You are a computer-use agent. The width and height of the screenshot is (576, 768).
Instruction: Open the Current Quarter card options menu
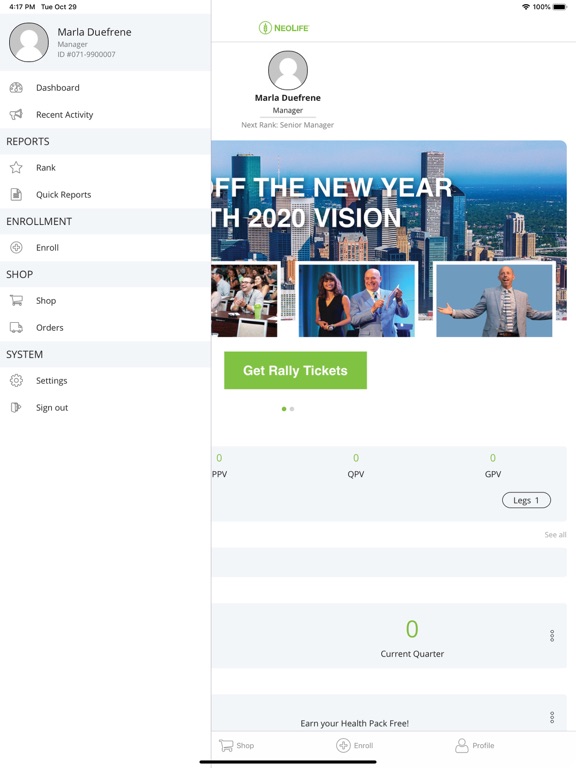tap(552, 636)
